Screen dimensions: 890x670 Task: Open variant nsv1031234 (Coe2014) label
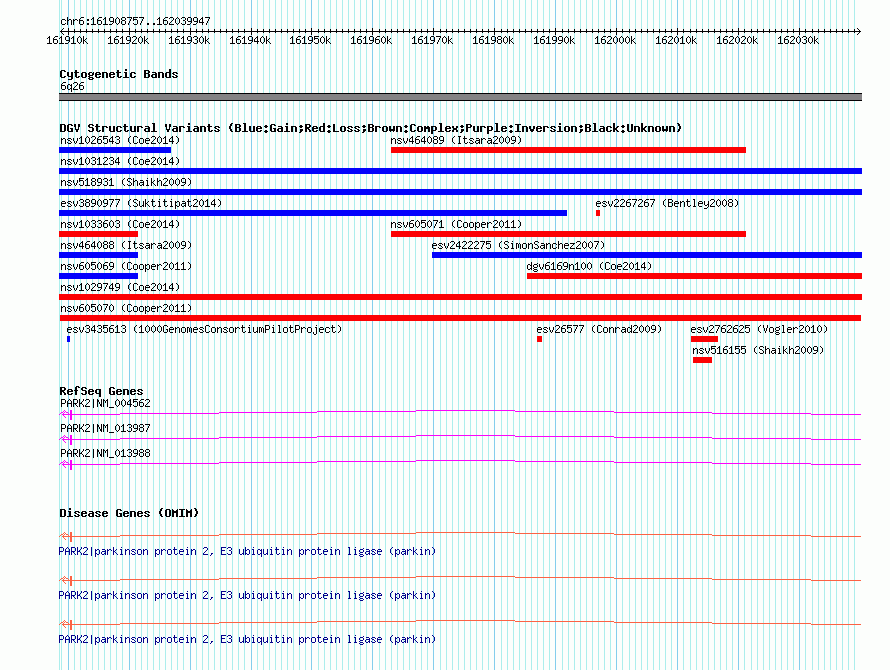[x=120, y=161]
